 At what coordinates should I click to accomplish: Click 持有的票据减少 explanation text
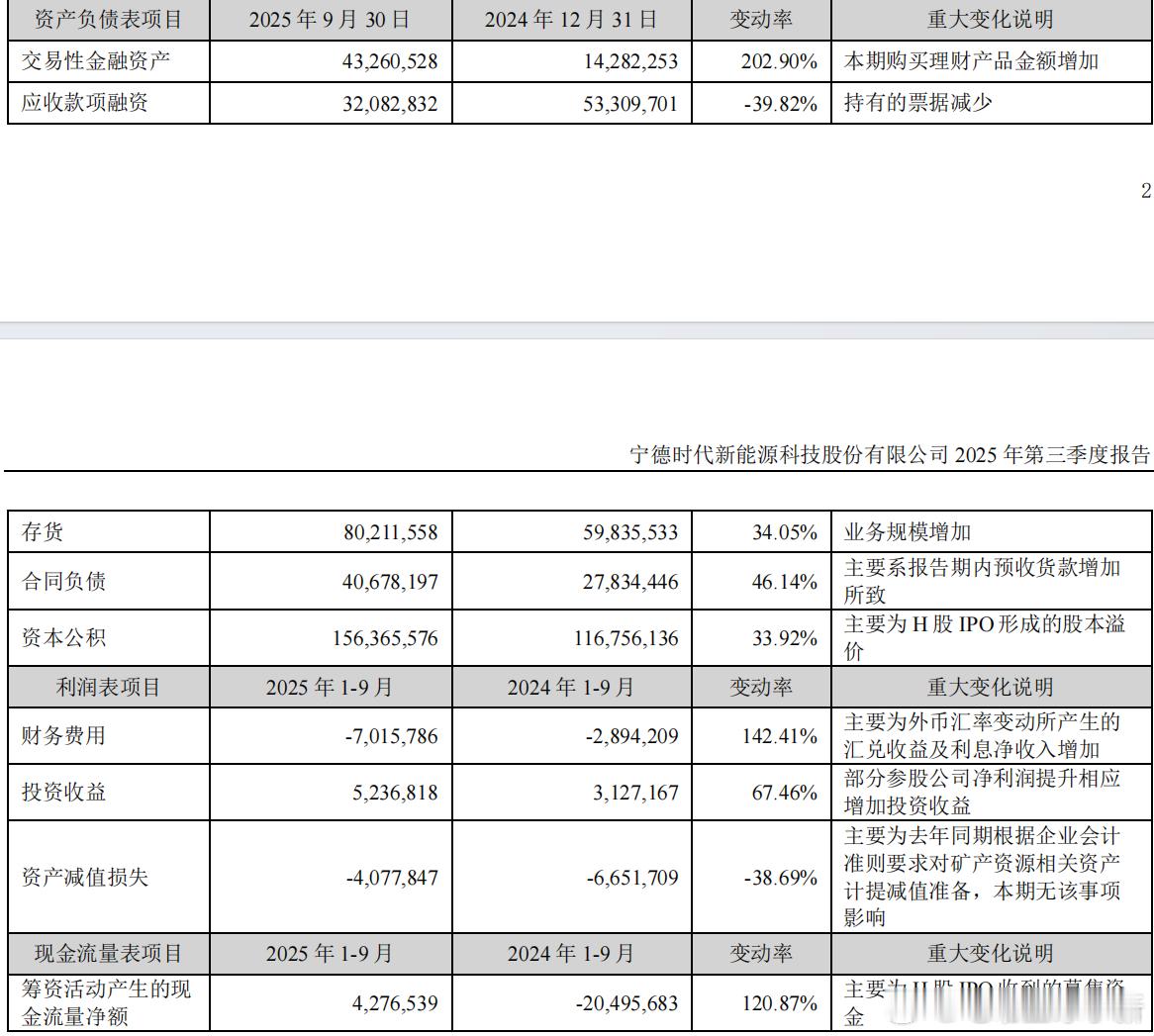tap(917, 103)
